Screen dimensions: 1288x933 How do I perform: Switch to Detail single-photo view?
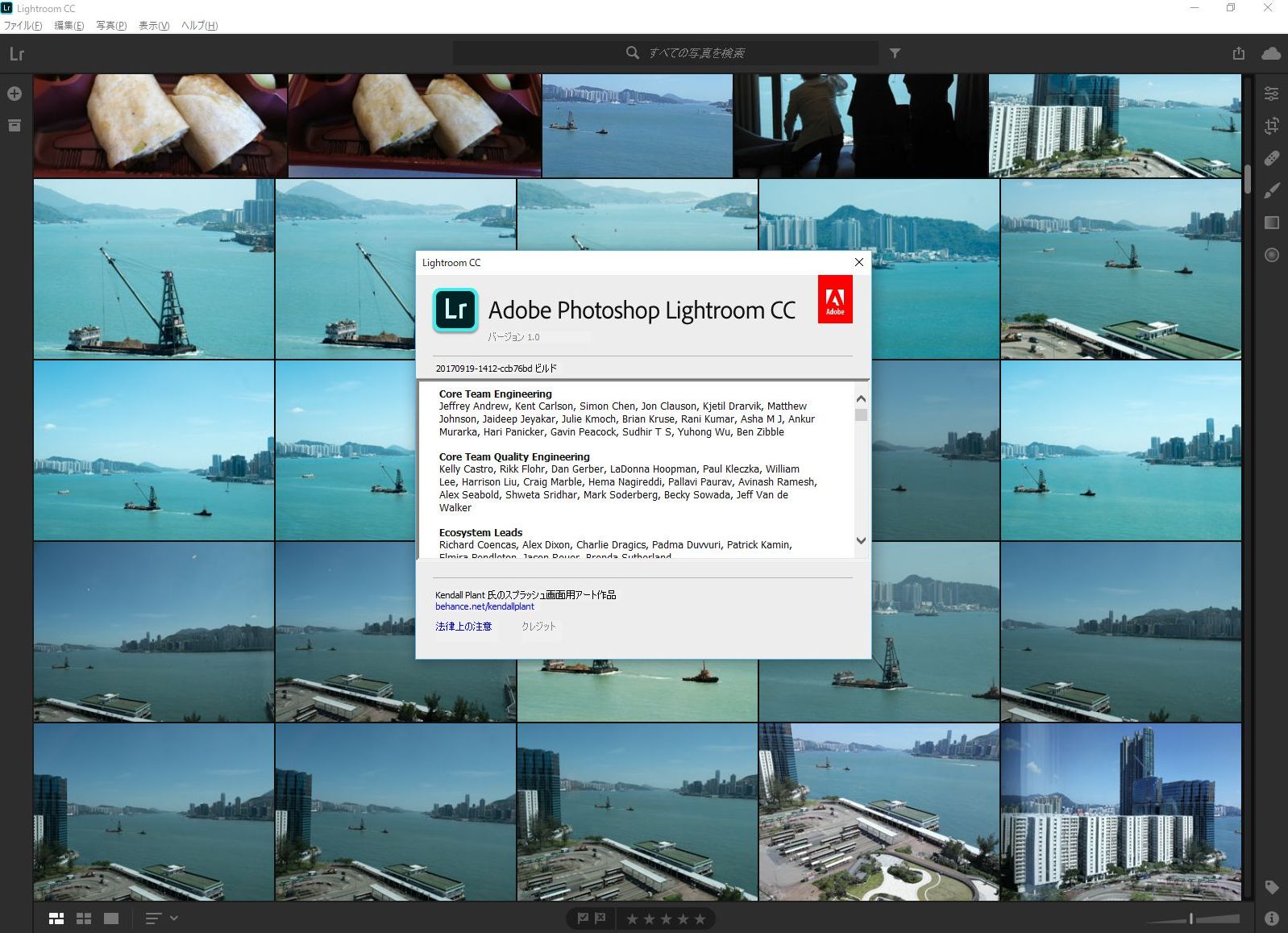(111, 918)
